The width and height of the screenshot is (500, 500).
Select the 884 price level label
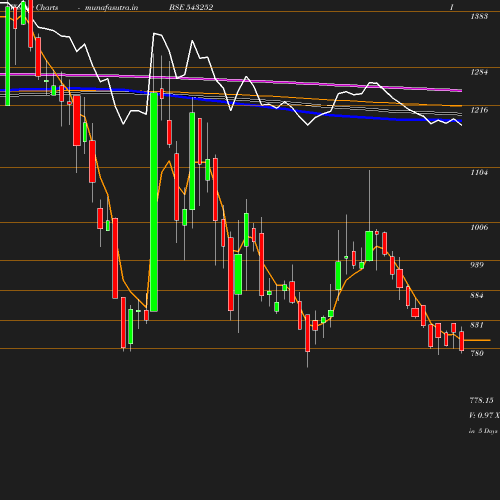click(x=477, y=295)
